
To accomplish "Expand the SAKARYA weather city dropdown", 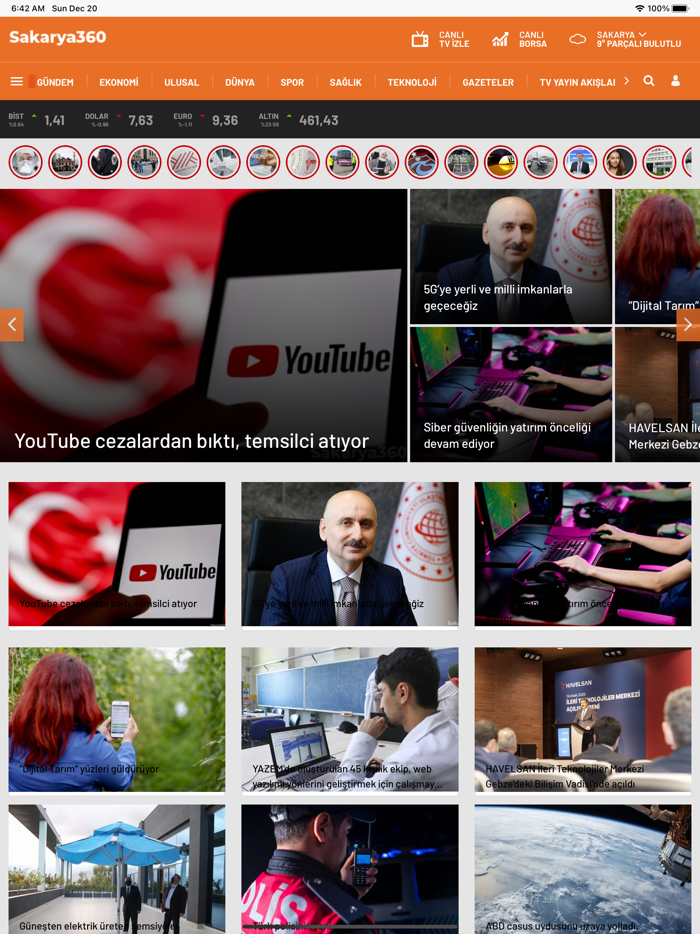I will [621, 35].
